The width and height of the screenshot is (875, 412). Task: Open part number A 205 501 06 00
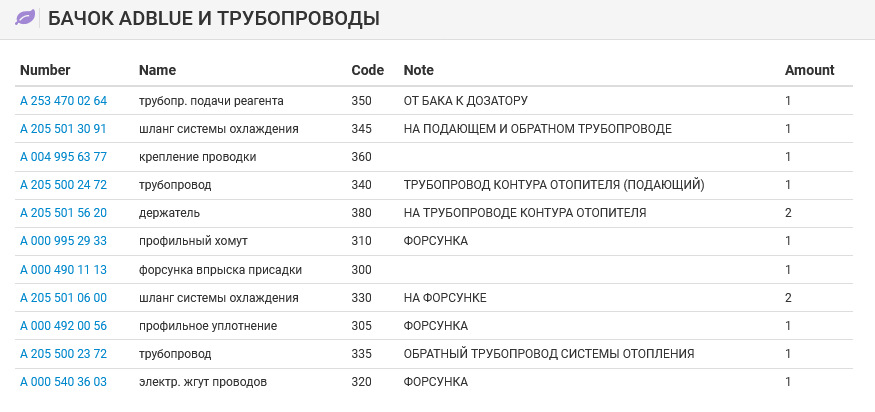(x=63, y=298)
